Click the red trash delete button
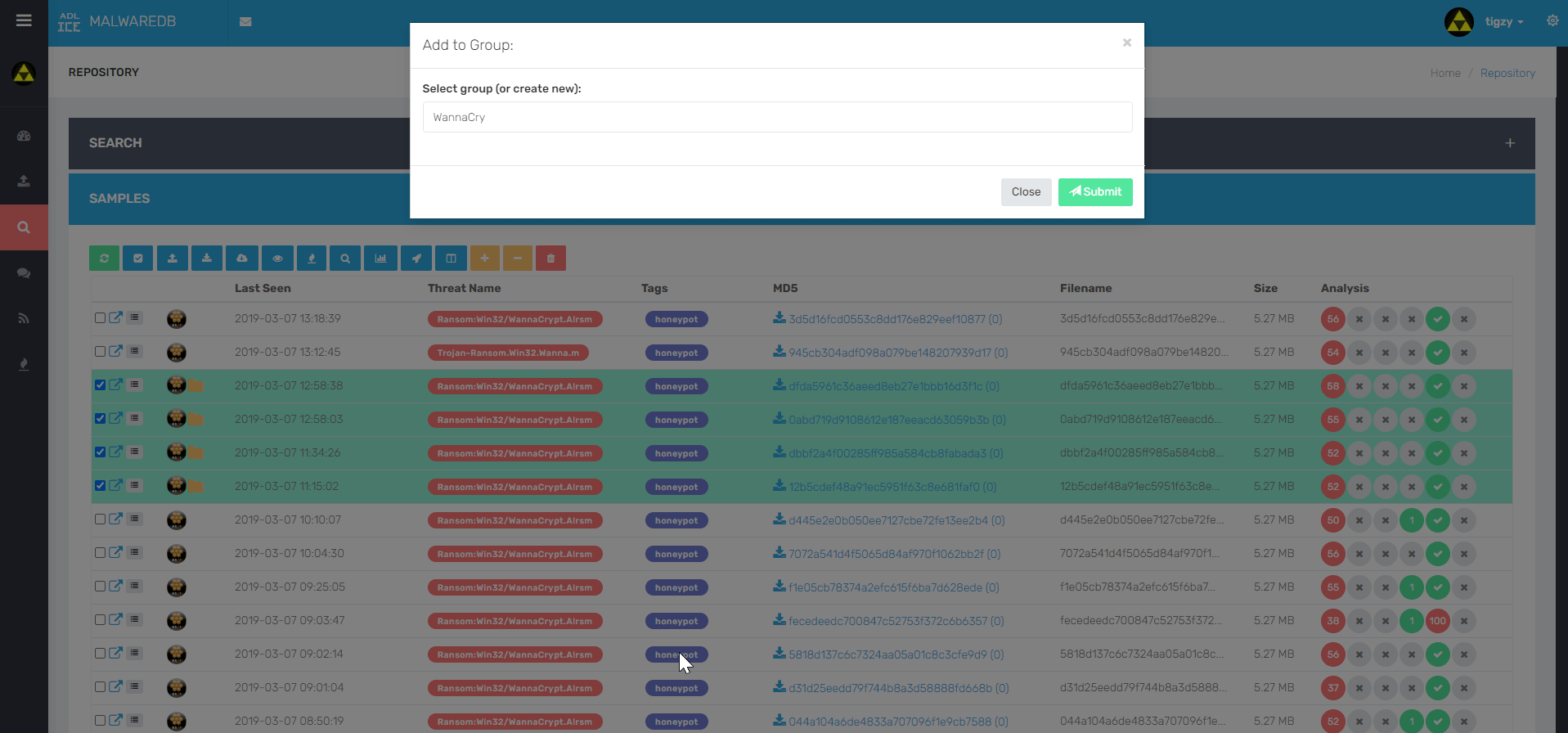This screenshot has height=733, width=1568. click(550, 259)
